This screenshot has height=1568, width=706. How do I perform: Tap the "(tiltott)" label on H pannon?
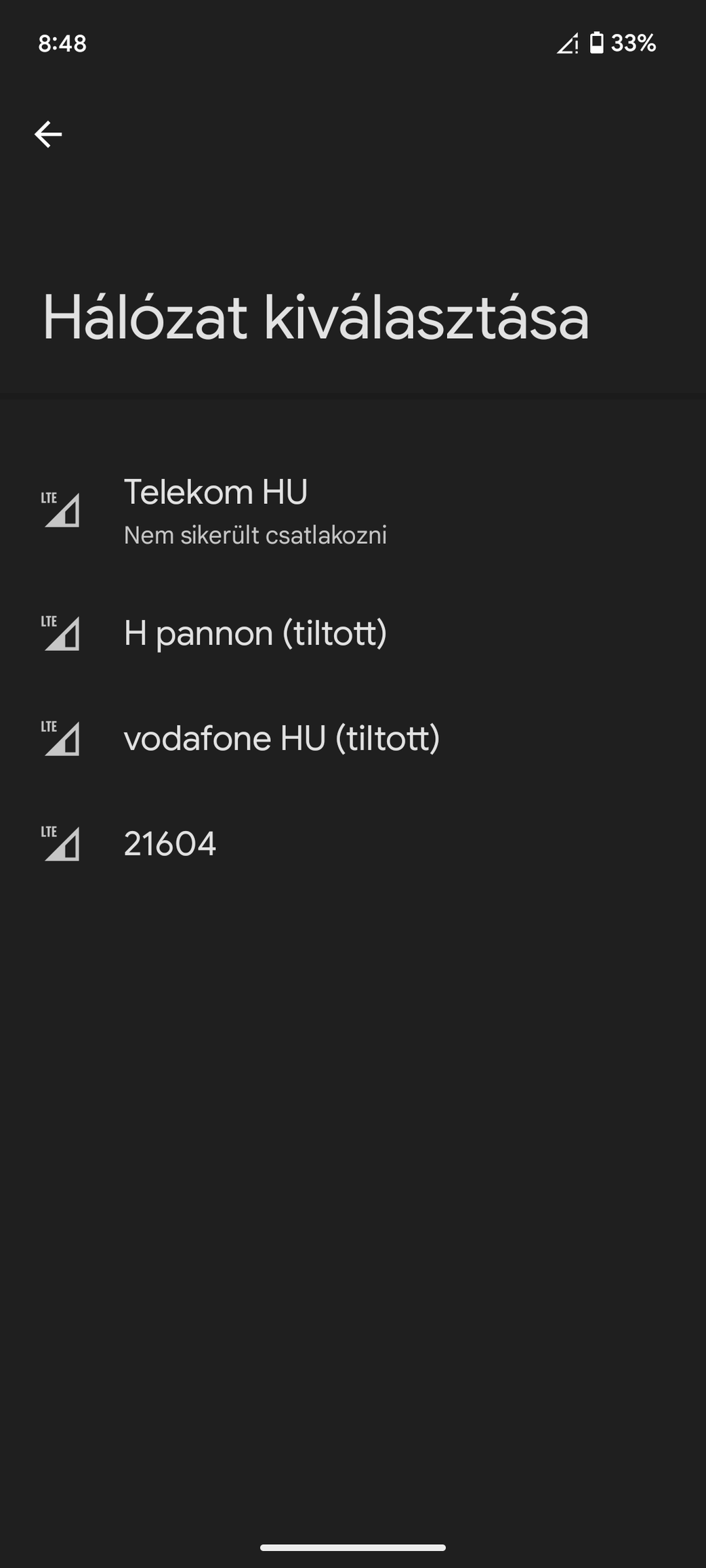pos(335,633)
